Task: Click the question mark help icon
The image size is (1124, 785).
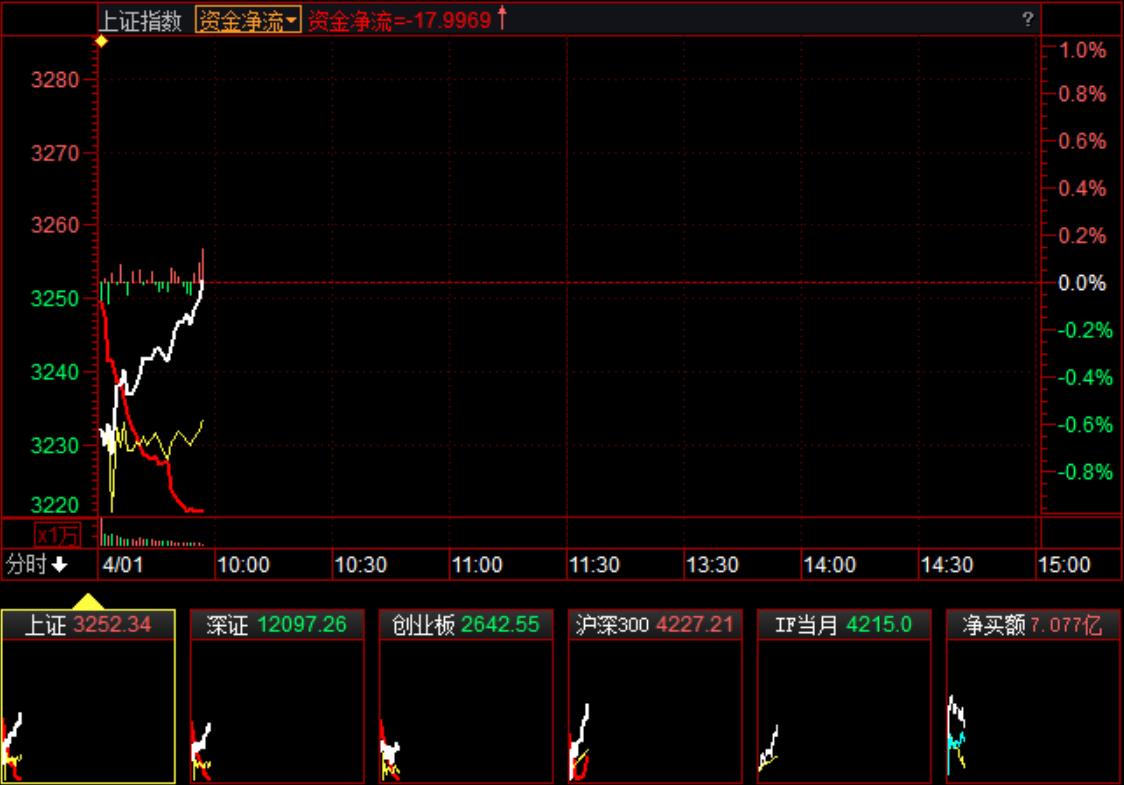Action: click(1027, 20)
